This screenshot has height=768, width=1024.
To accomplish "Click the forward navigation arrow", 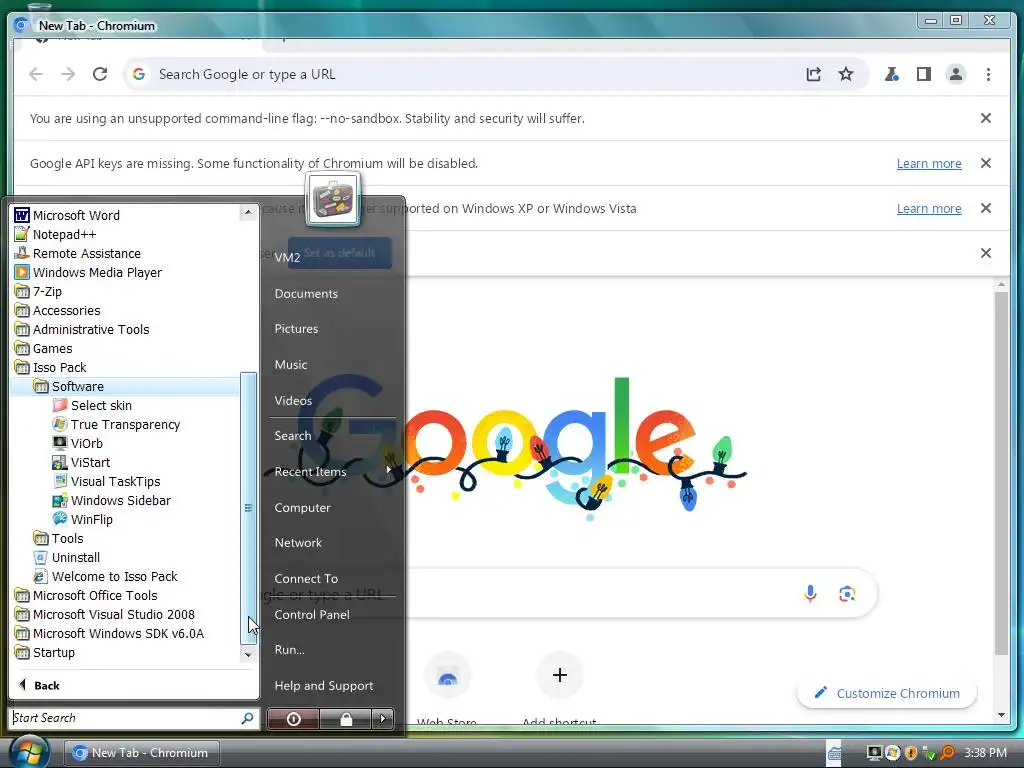I will [x=68, y=74].
